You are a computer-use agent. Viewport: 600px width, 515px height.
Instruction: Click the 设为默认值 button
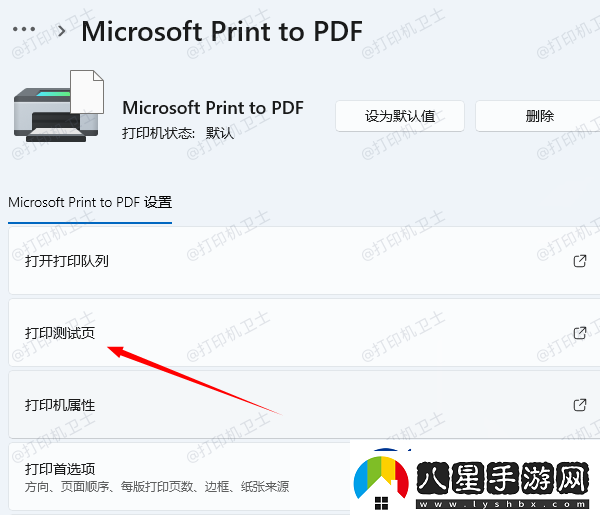400,116
